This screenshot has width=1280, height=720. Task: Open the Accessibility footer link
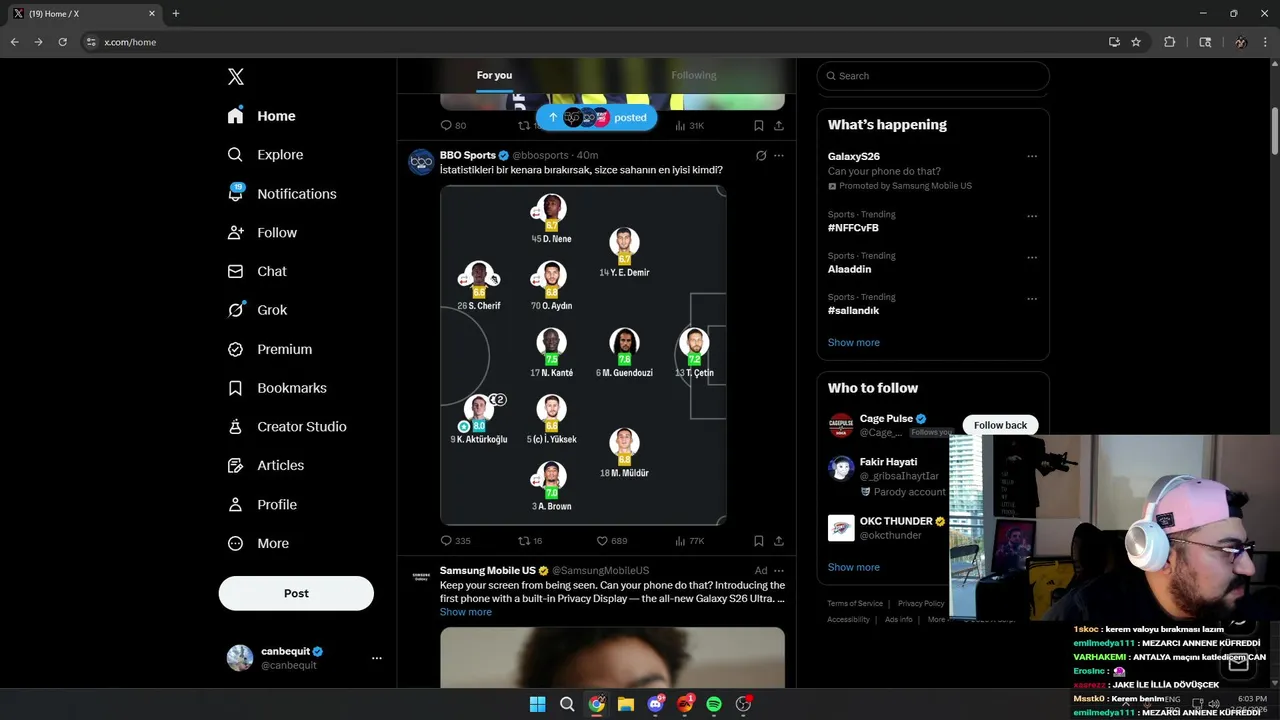pos(848,620)
